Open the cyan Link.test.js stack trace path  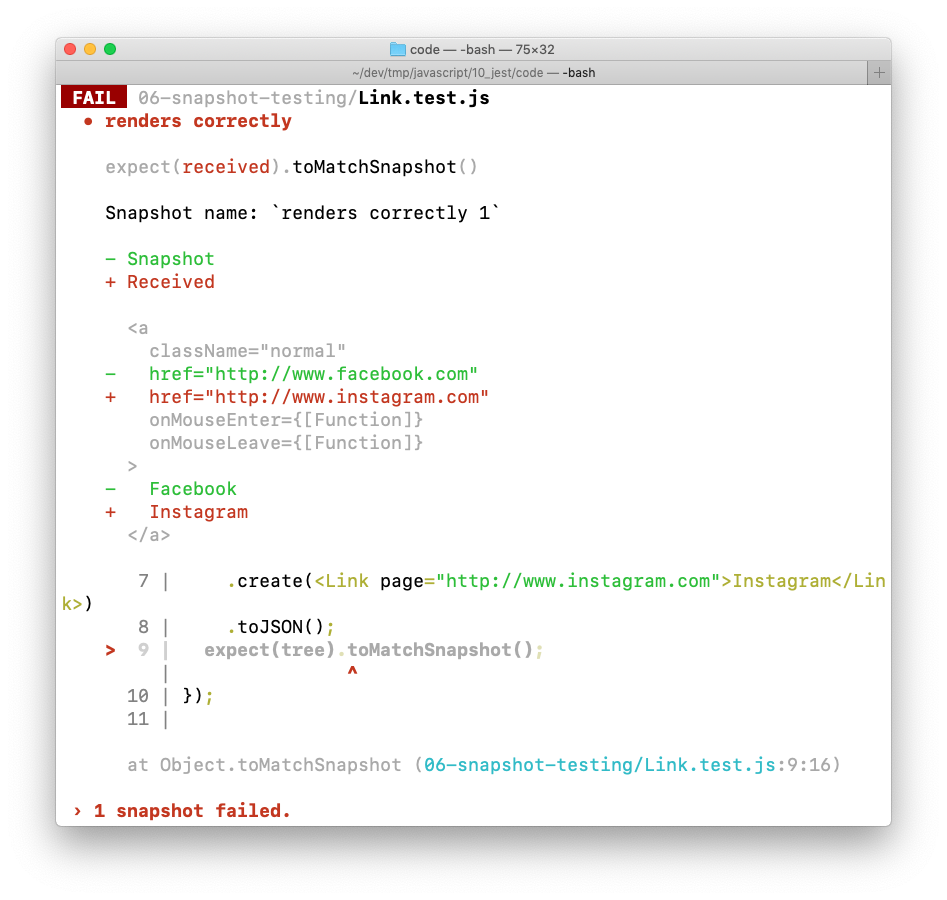(599, 765)
